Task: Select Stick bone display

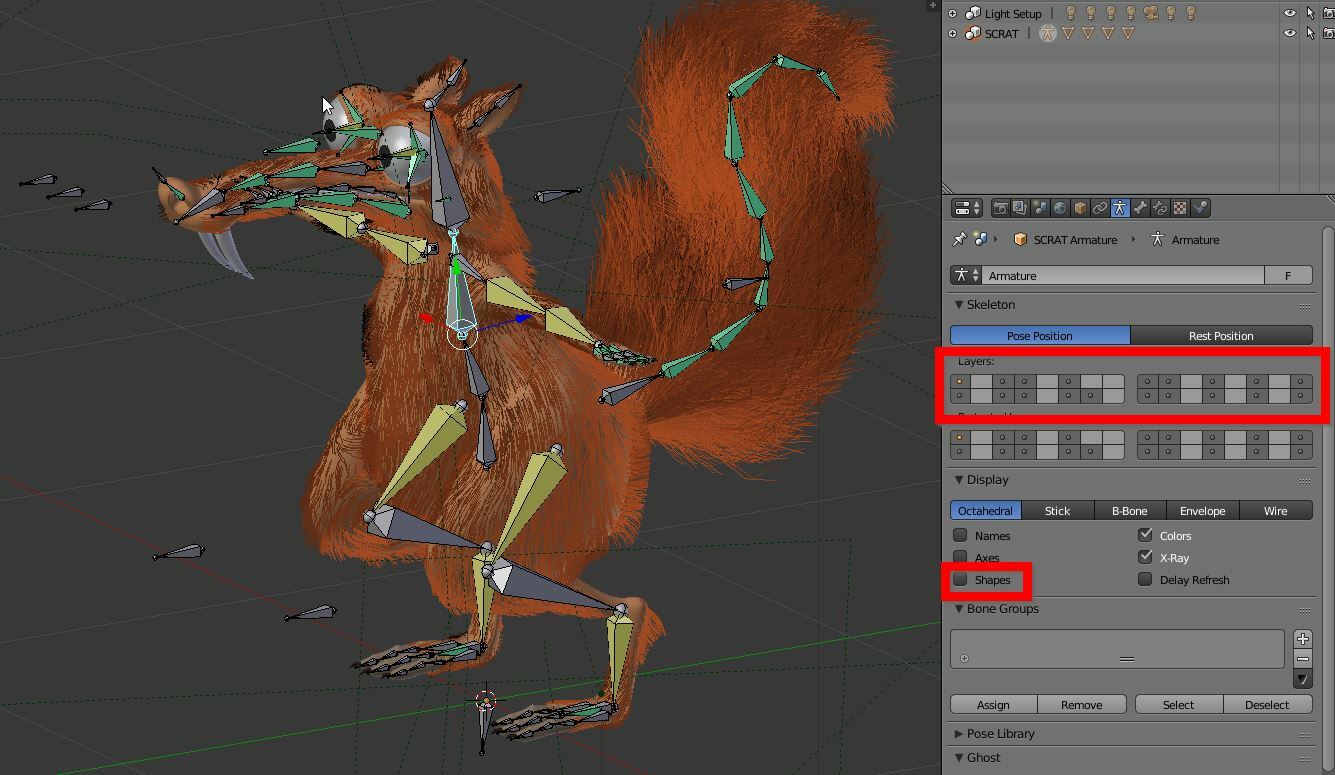Action: pos(1058,511)
